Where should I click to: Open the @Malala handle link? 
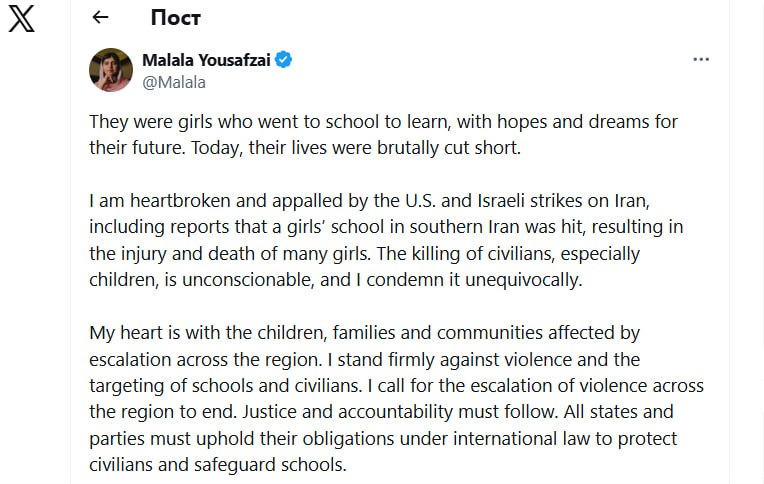click(174, 82)
